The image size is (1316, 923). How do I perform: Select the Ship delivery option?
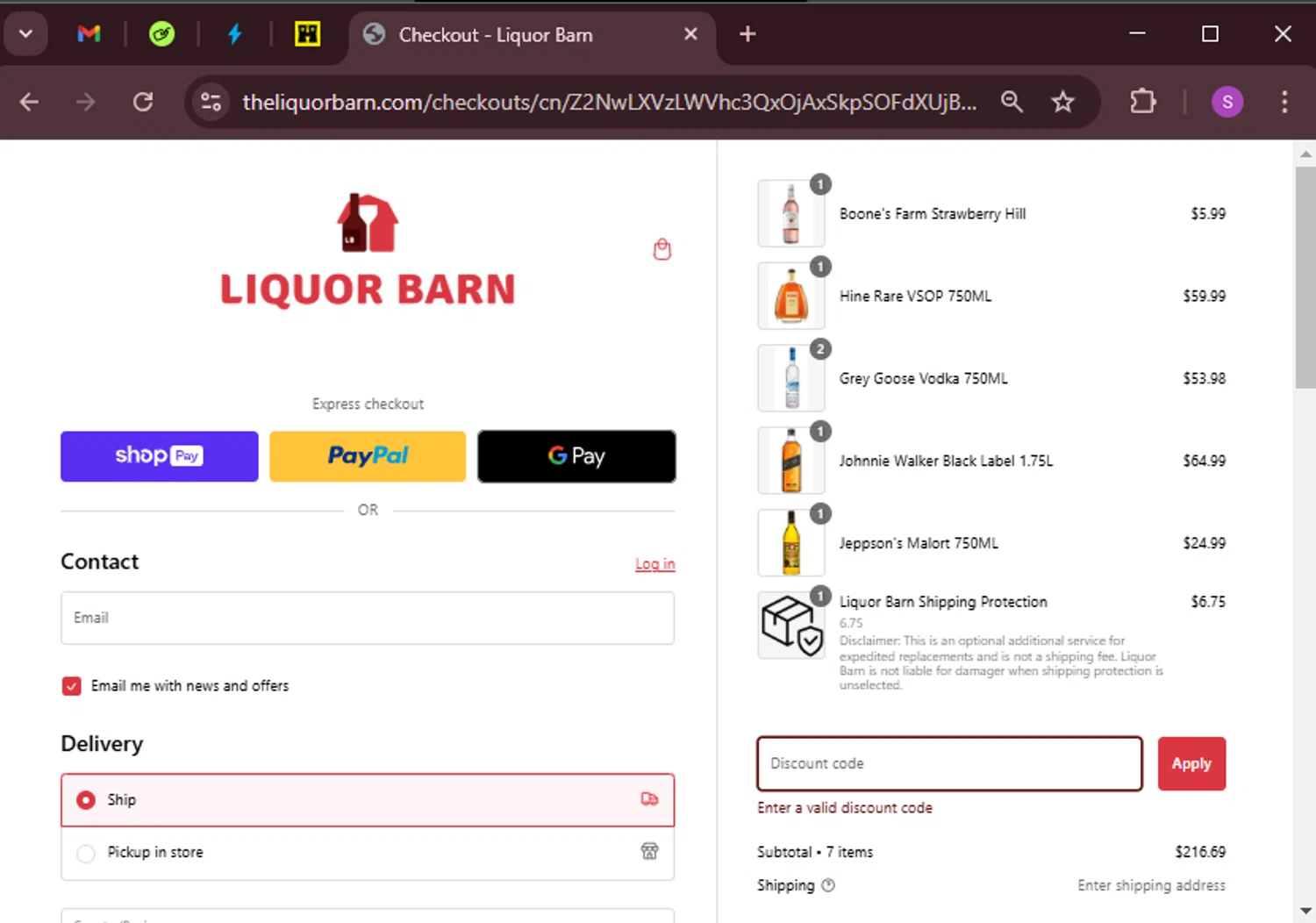tap(368, 800)
